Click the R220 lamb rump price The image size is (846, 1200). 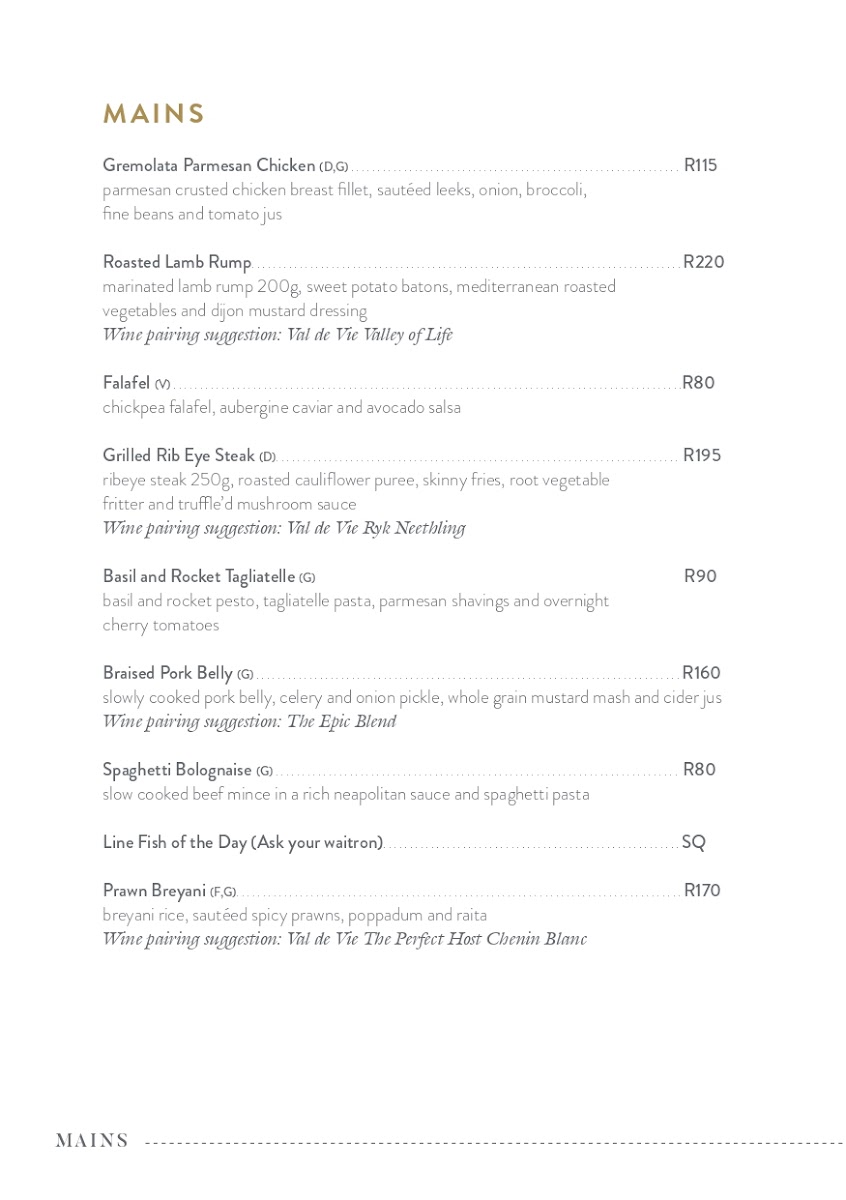point(704,262)
